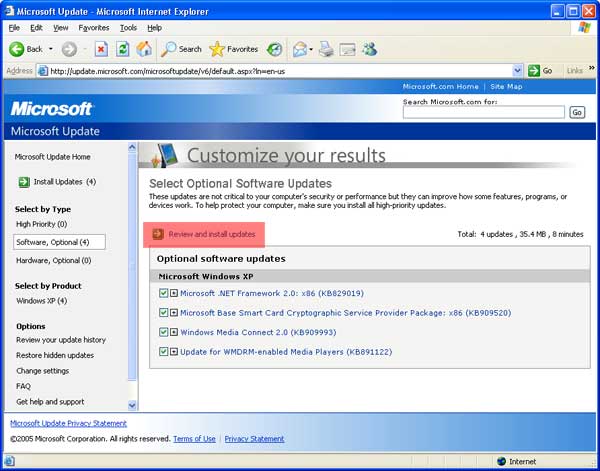Uncheck the Base Smart Card Cryptographic update
Image resolution: width=600 pixels, height=471 pixels.
[x=163, y=313]
